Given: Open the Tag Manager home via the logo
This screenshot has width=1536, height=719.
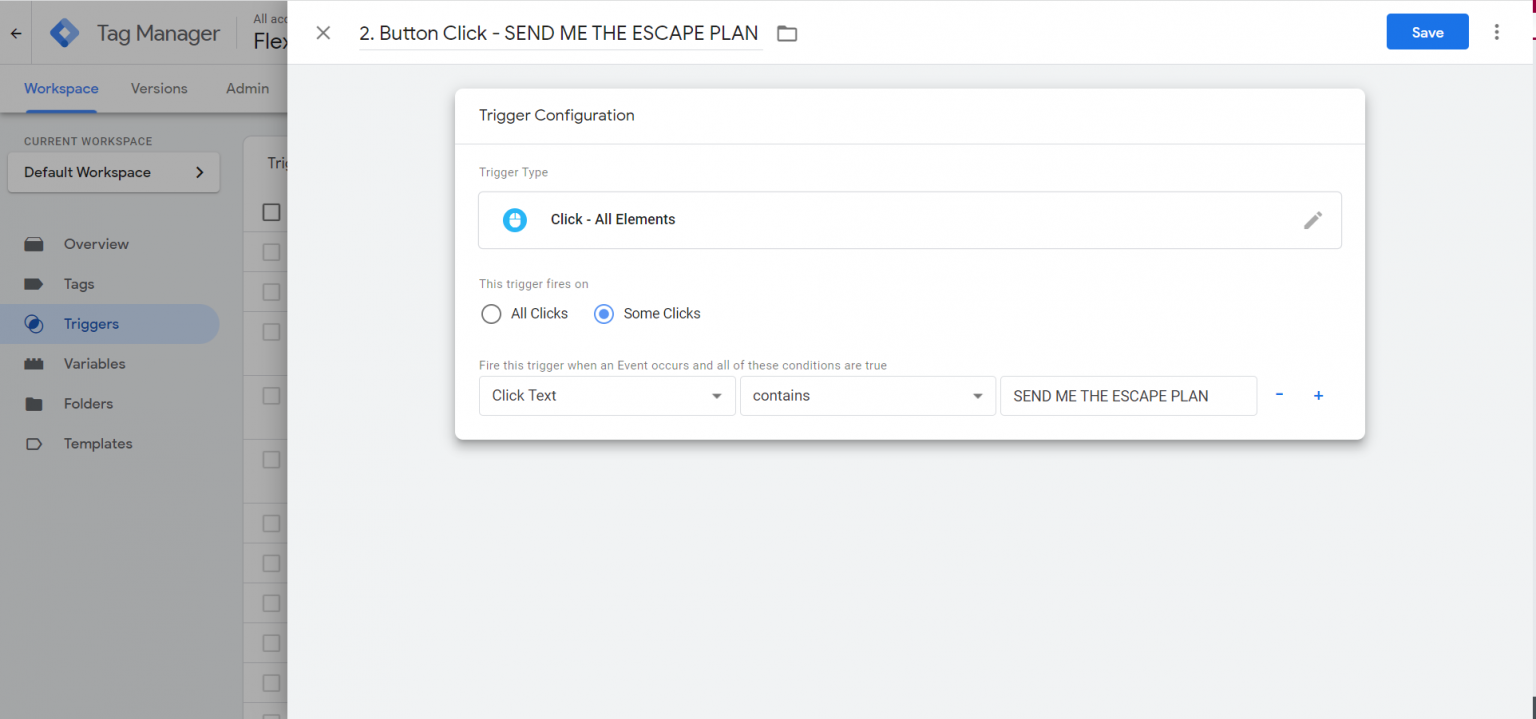Looking at the screenshot, I should [64, 32].
